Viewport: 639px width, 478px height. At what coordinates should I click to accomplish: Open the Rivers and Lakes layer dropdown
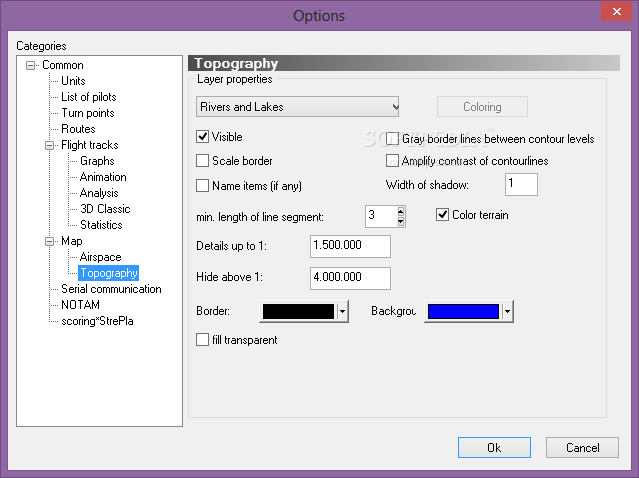coord(297,107)
